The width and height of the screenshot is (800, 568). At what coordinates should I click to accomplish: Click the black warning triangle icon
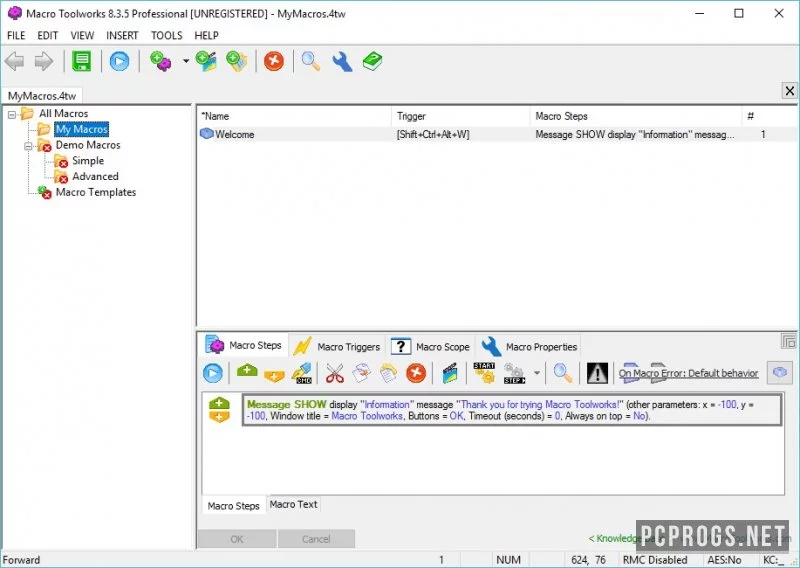click(x=597, y=374)
